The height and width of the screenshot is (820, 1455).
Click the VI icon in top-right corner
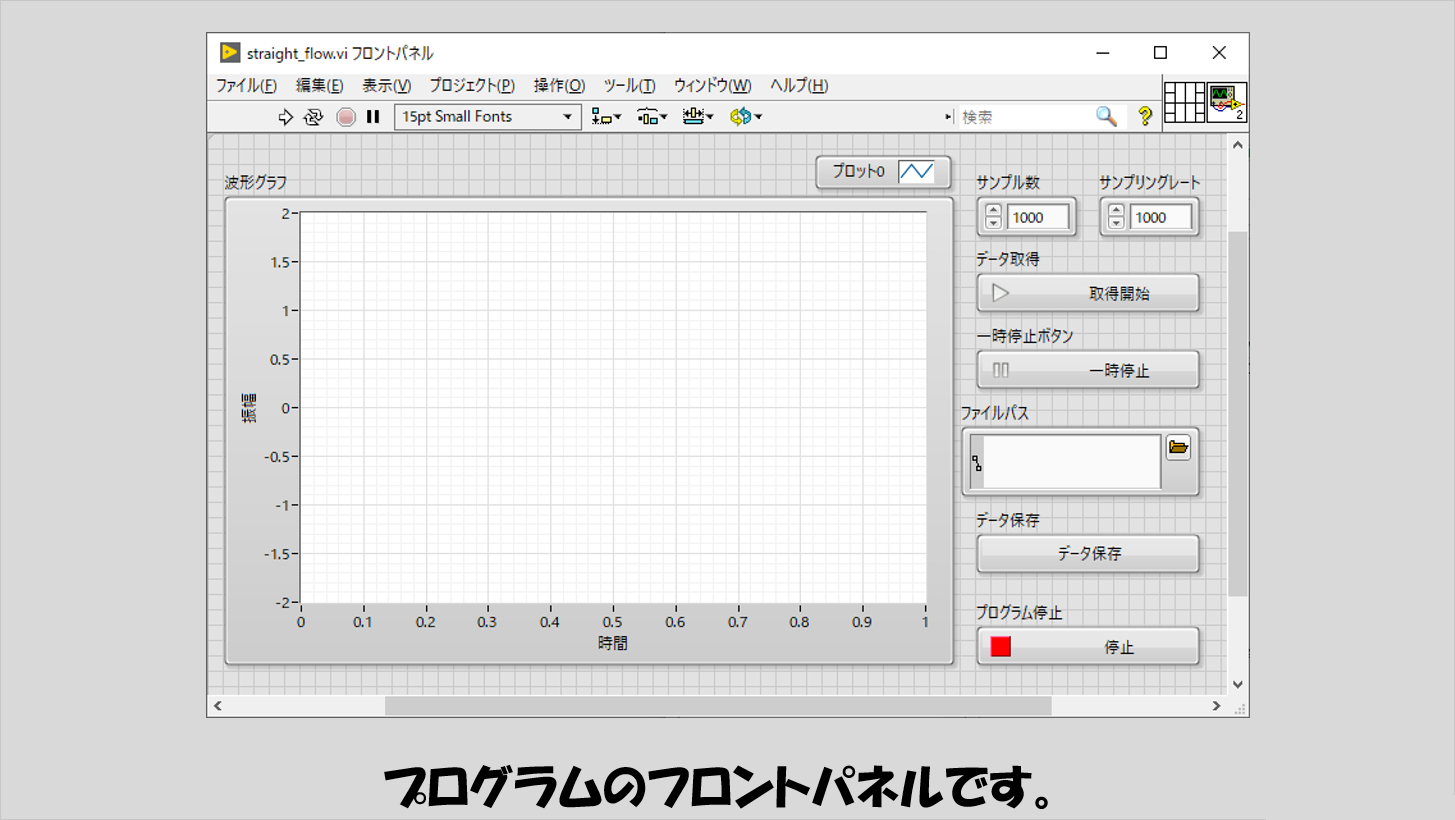pyautogui.click(x=1226, y=102)
